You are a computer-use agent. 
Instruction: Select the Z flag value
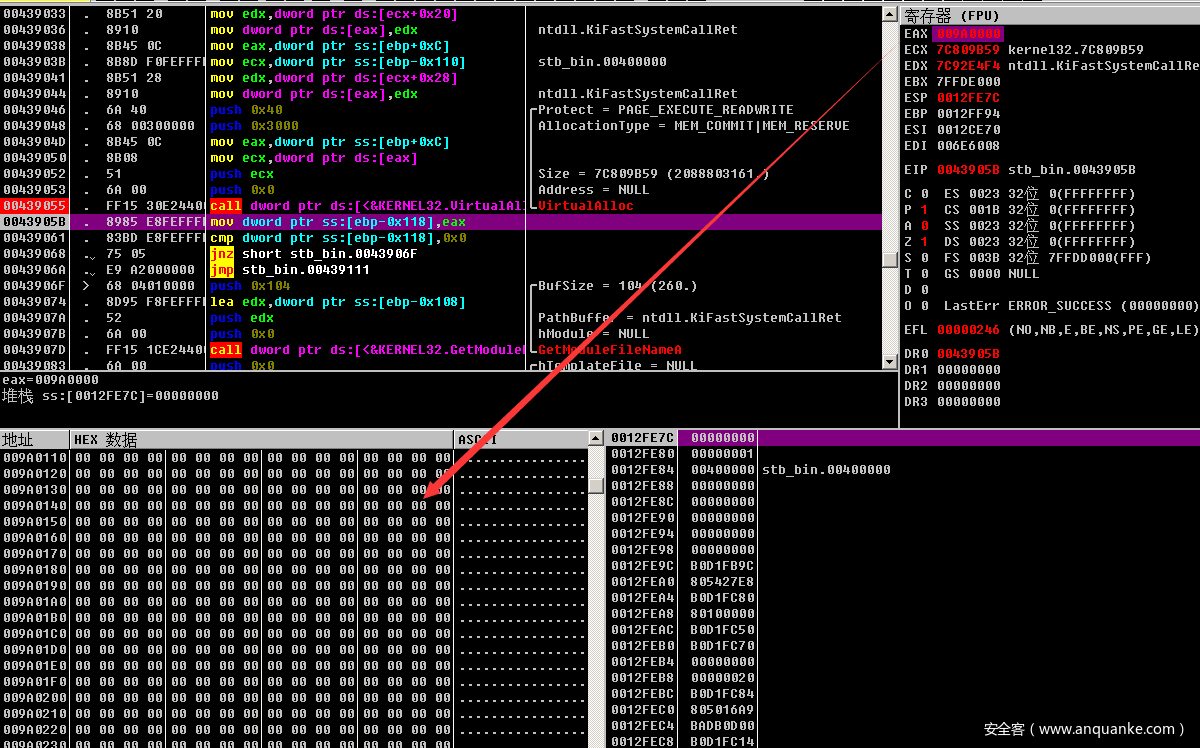tap(924, 242)
